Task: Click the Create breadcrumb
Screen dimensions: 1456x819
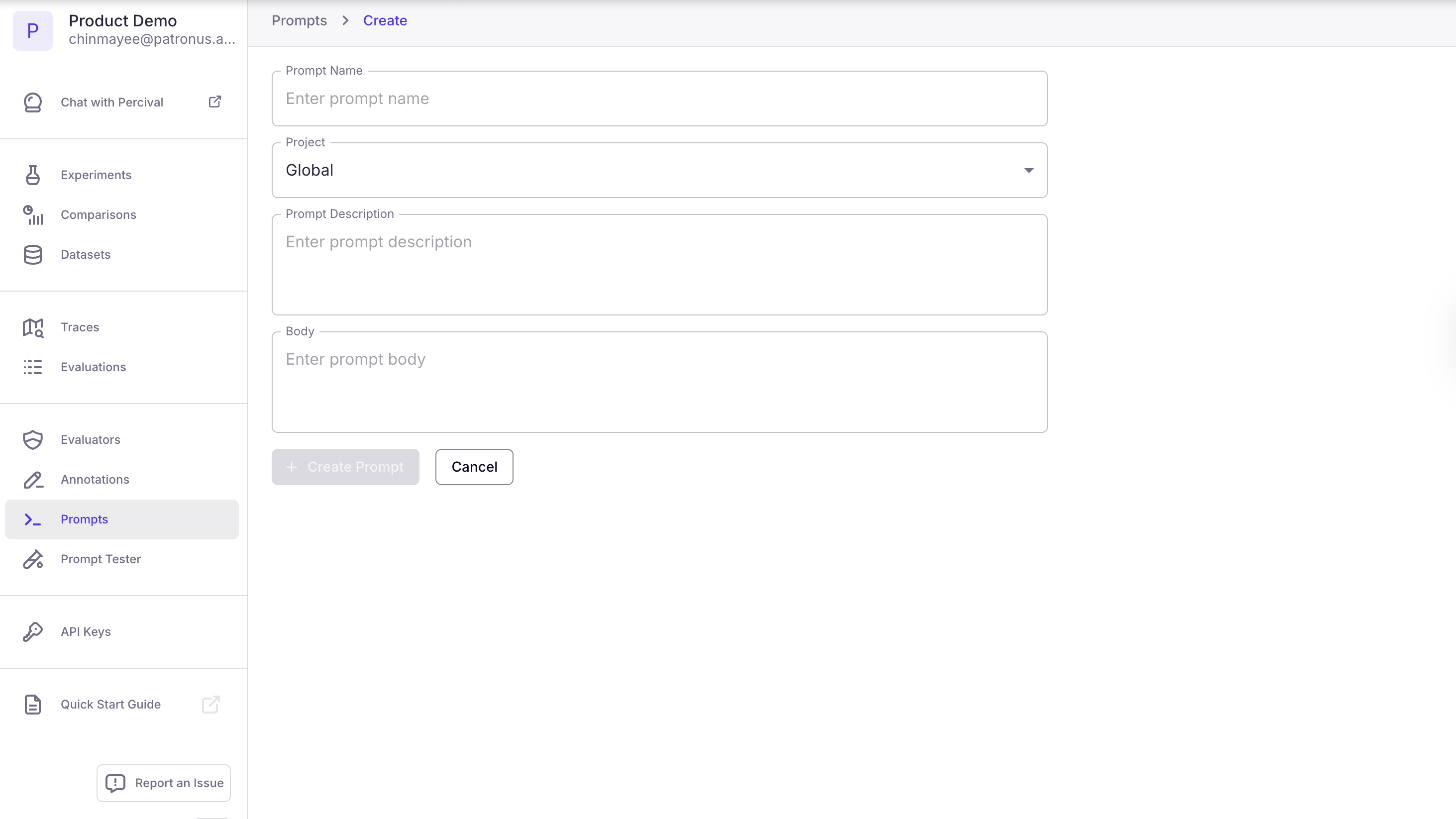Action: point(385,20)
